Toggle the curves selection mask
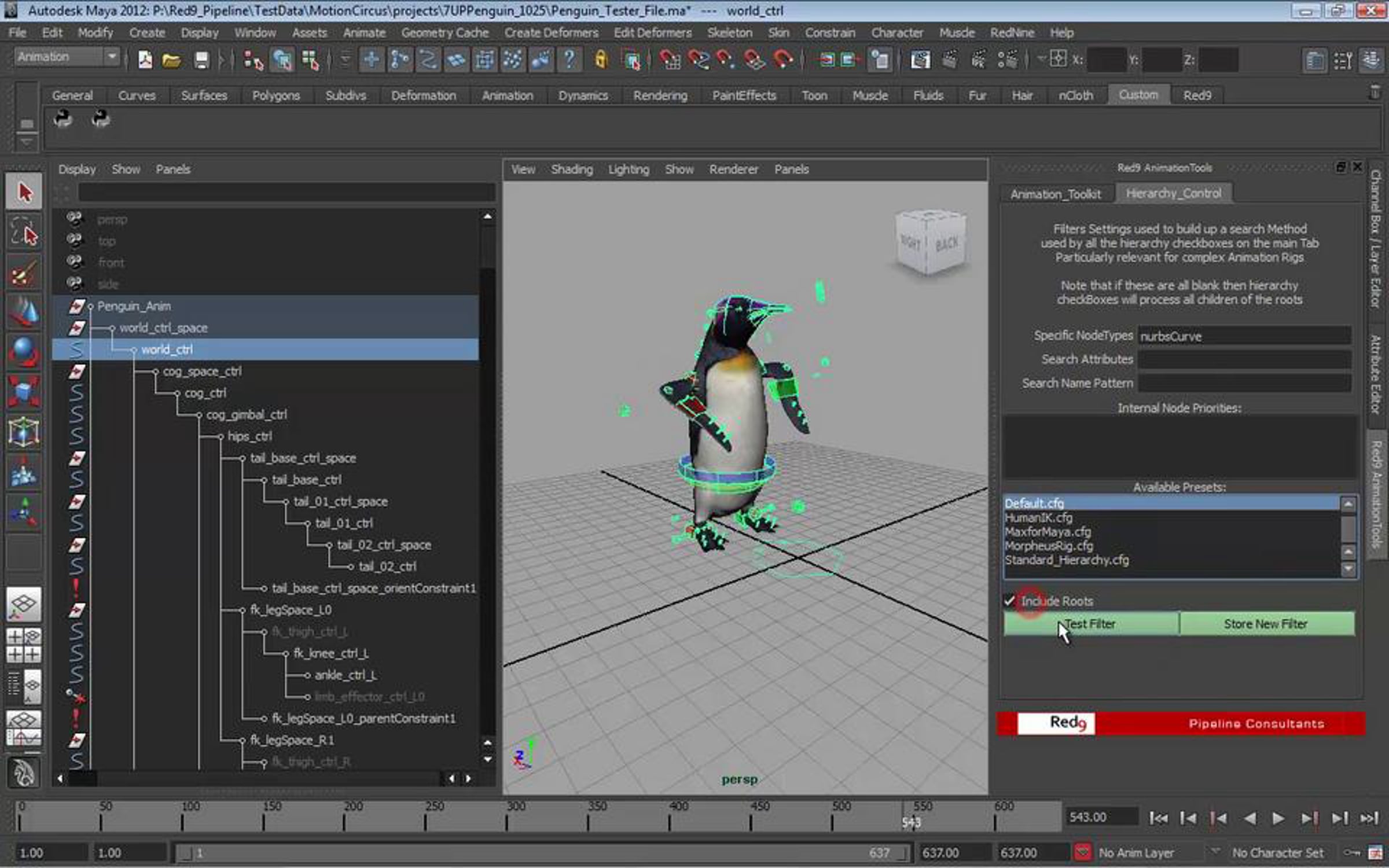This screenshot has width=1389, height=868. tap(428, 60)
